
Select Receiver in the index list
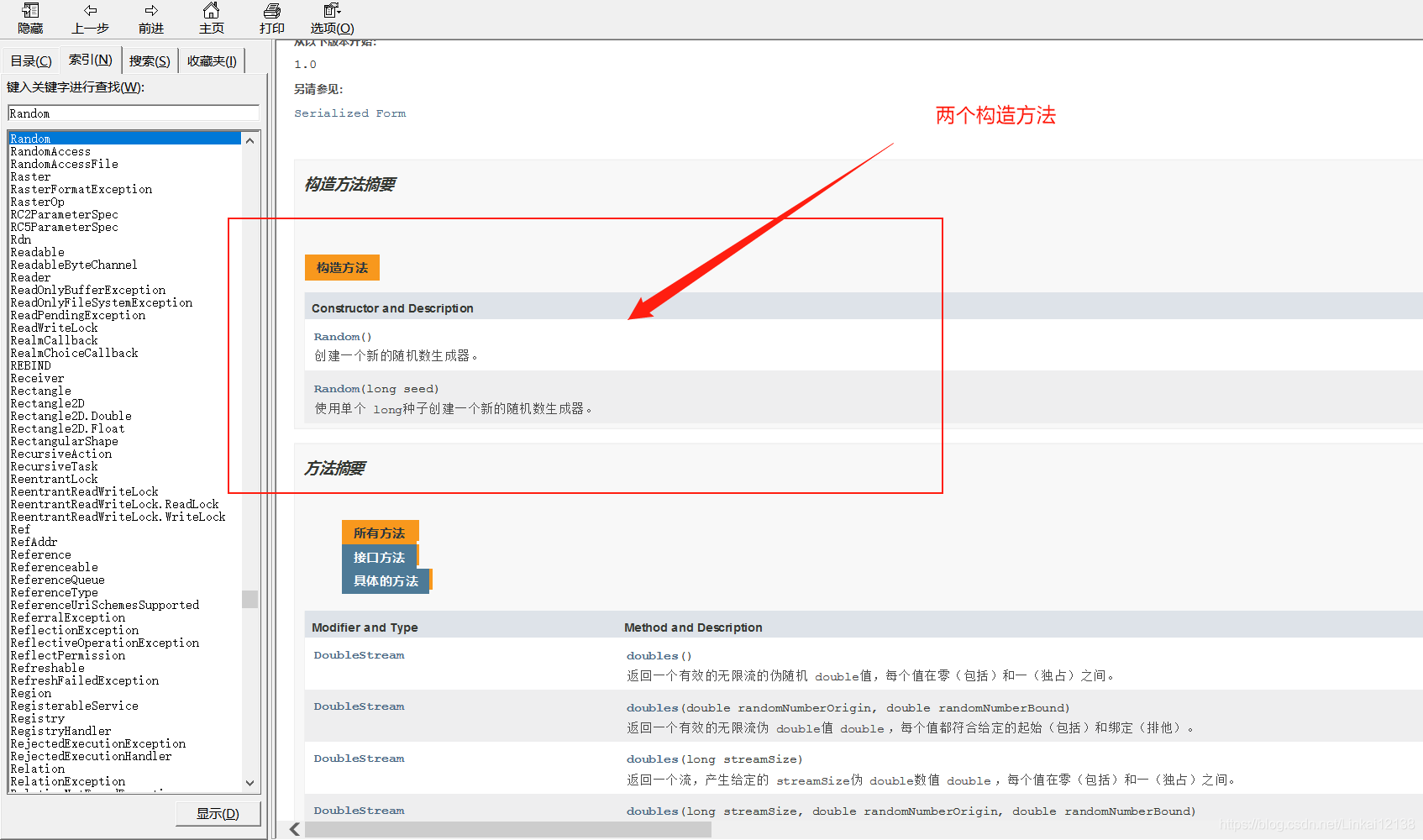(37, 378)
